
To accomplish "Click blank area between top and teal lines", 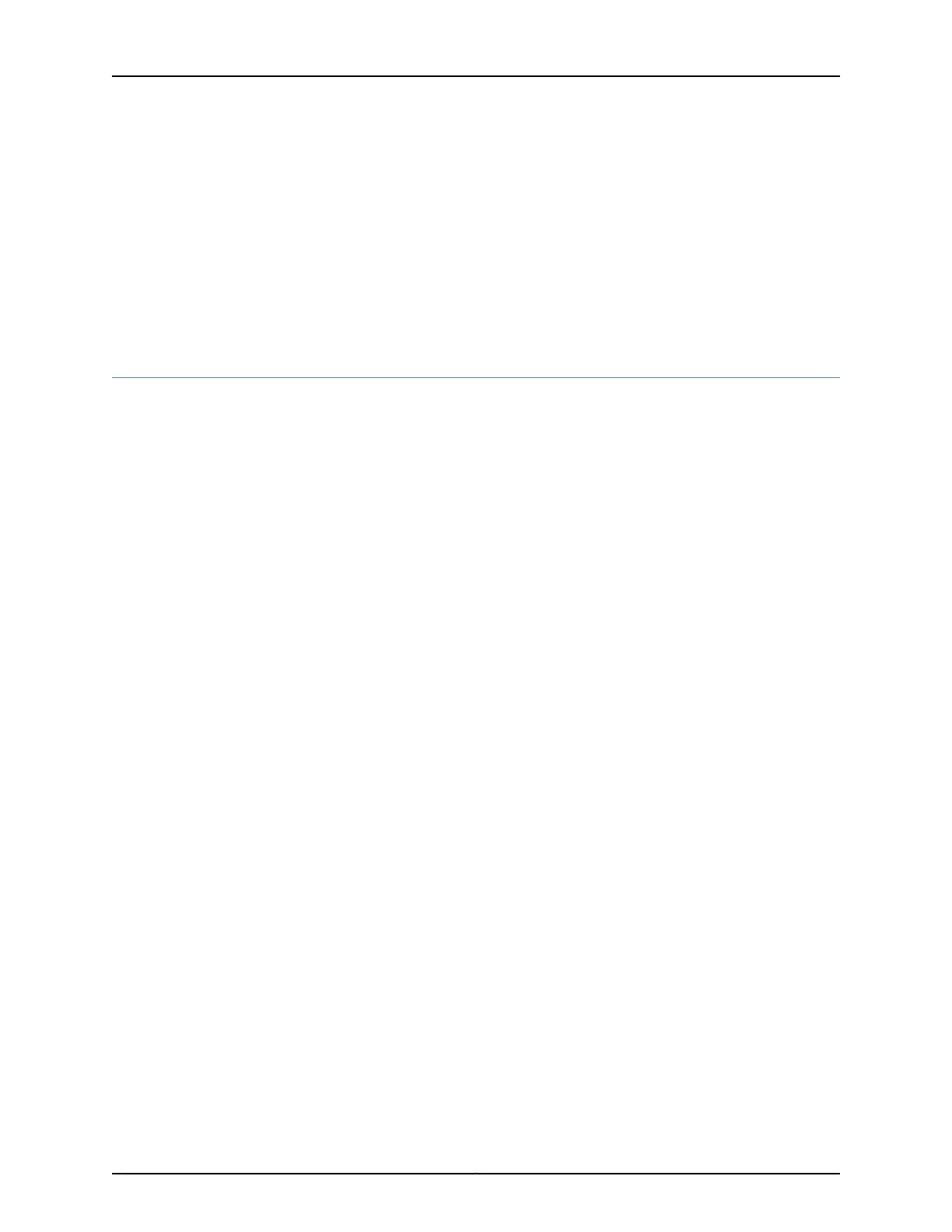I will 476,227.
